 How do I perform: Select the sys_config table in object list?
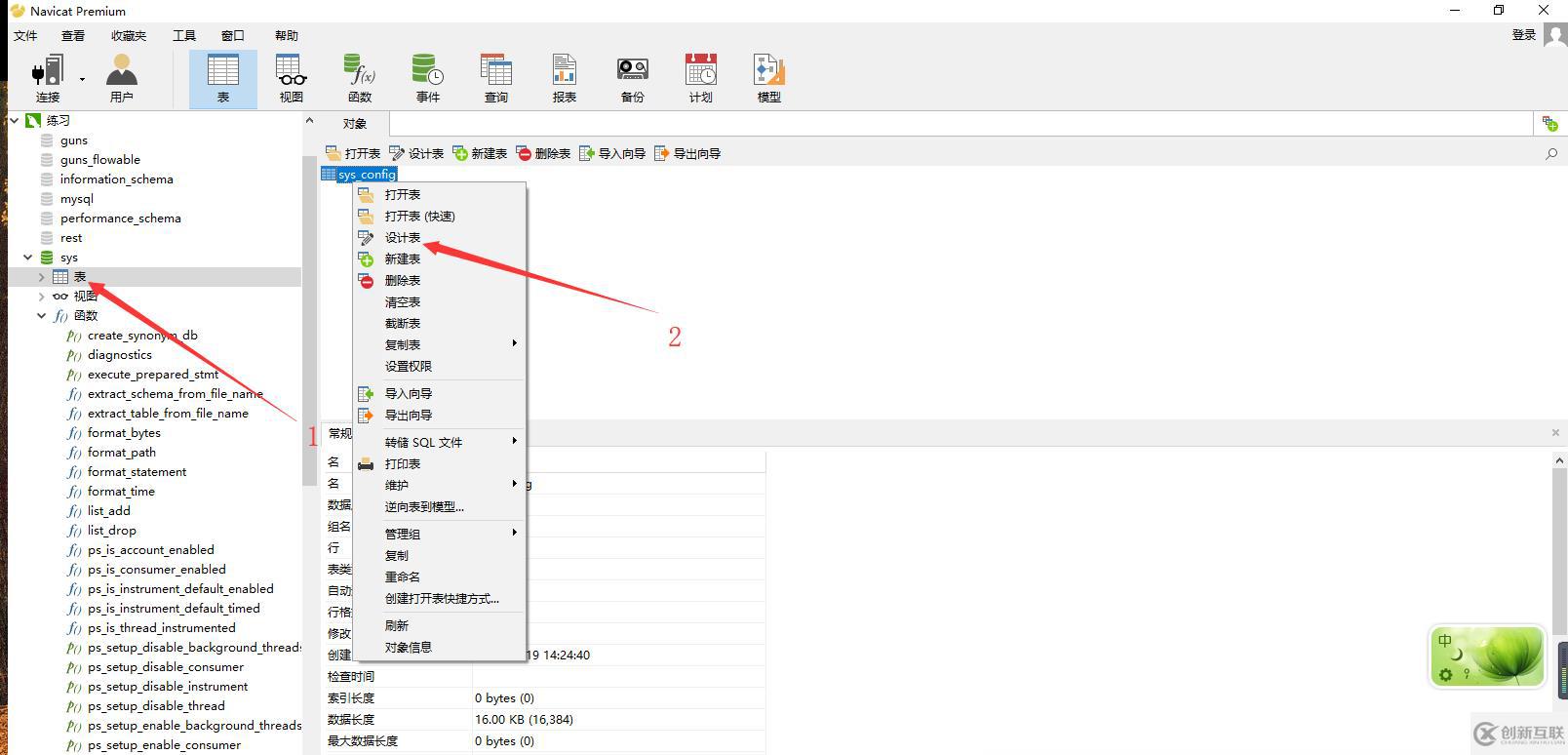[359, 175]
